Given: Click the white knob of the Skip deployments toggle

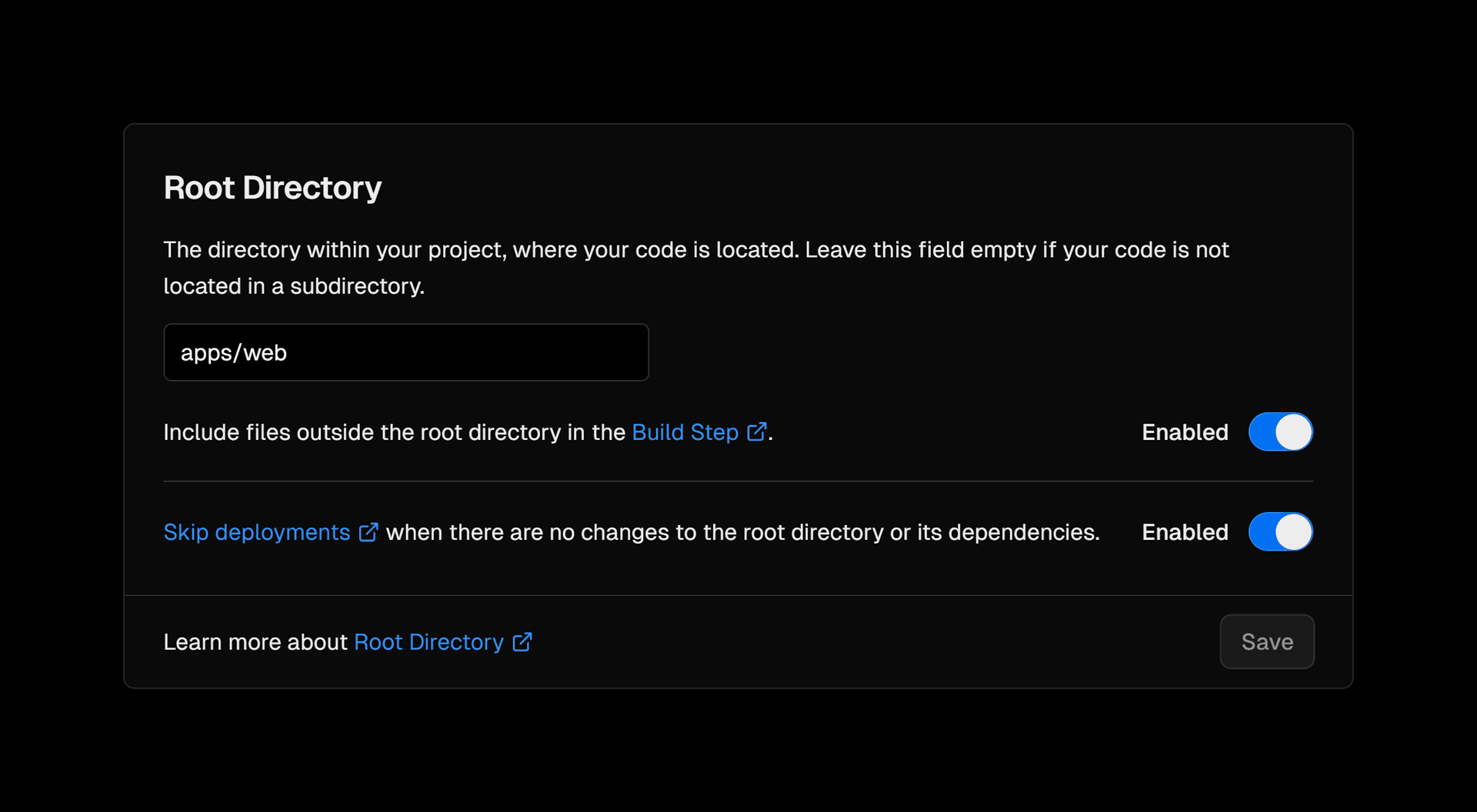Looking at the screenshot, I should (1294, 531).
